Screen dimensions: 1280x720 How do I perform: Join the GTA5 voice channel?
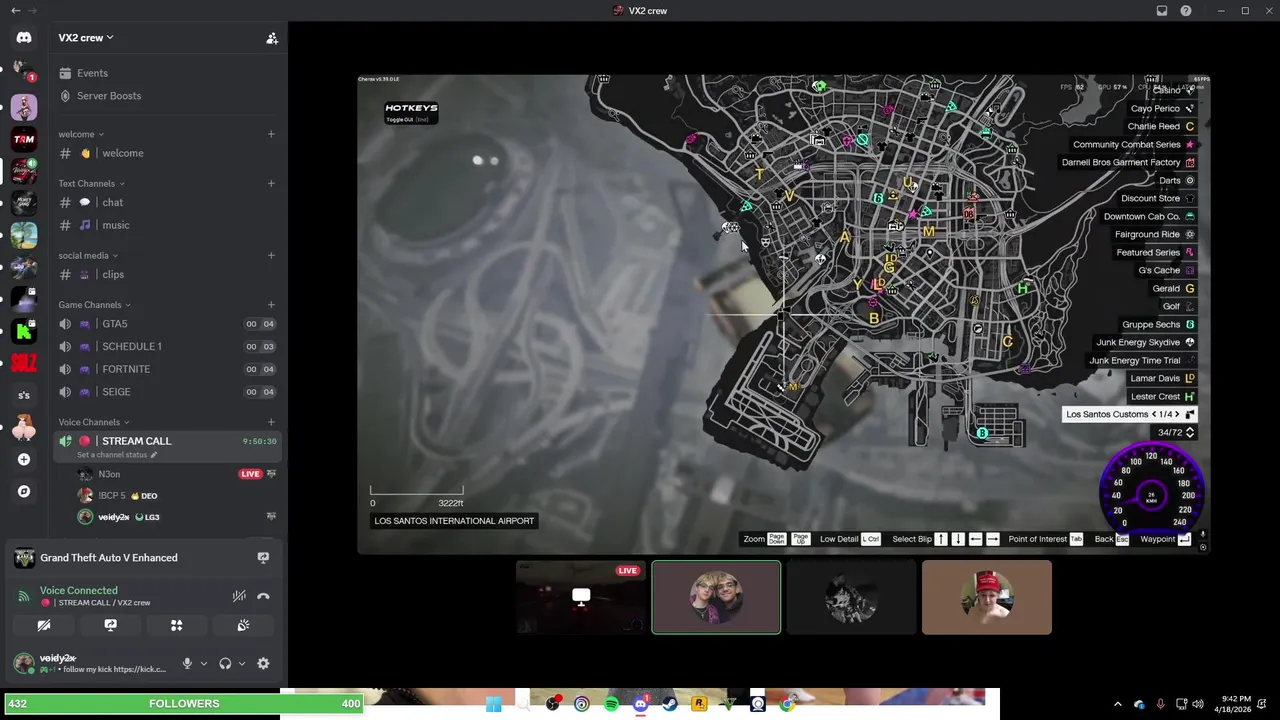pos(166,324)
